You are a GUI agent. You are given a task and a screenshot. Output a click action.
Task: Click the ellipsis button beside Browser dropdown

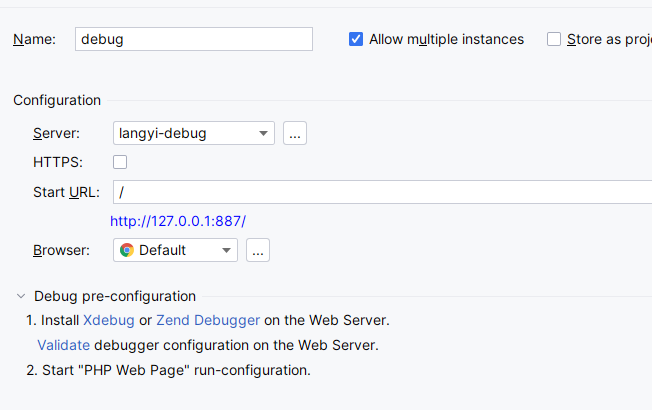[x=258, y=250]
